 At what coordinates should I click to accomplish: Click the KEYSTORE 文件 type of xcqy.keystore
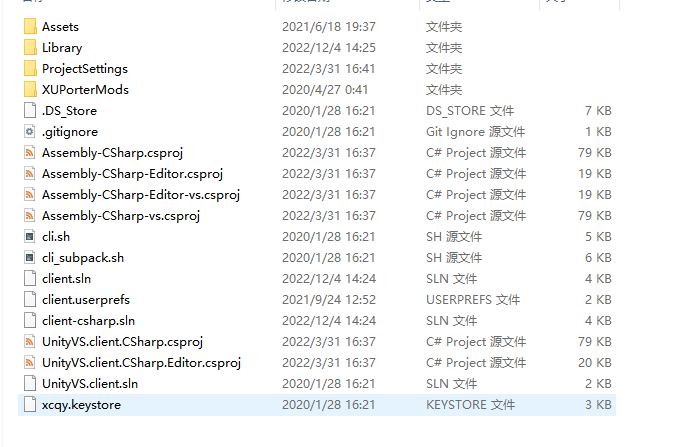[470, 405]
